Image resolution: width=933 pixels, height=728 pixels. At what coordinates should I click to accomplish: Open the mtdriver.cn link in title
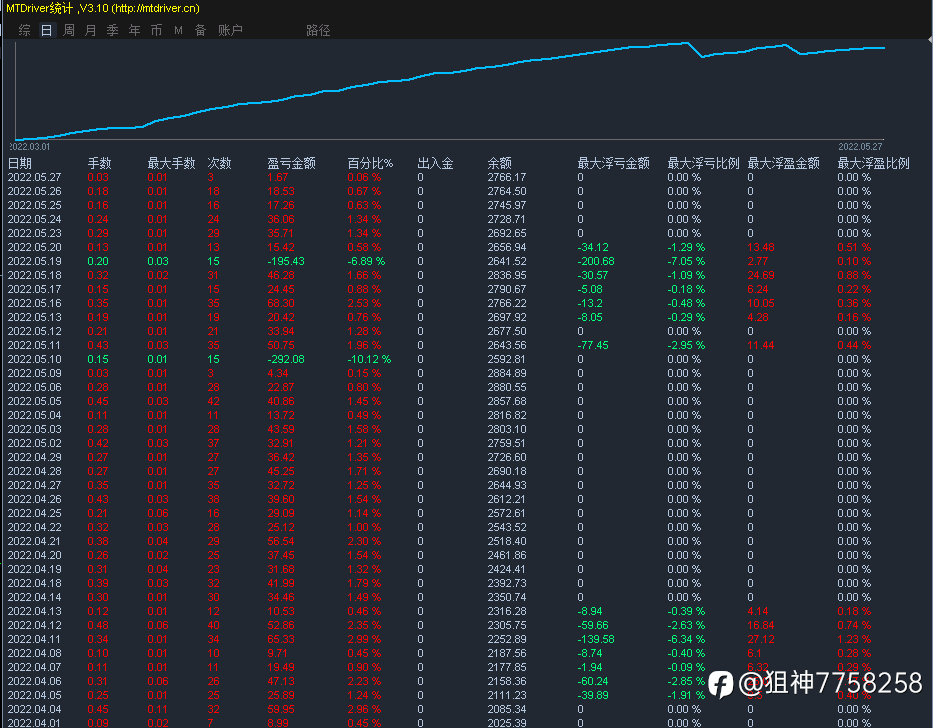(156, 8)
